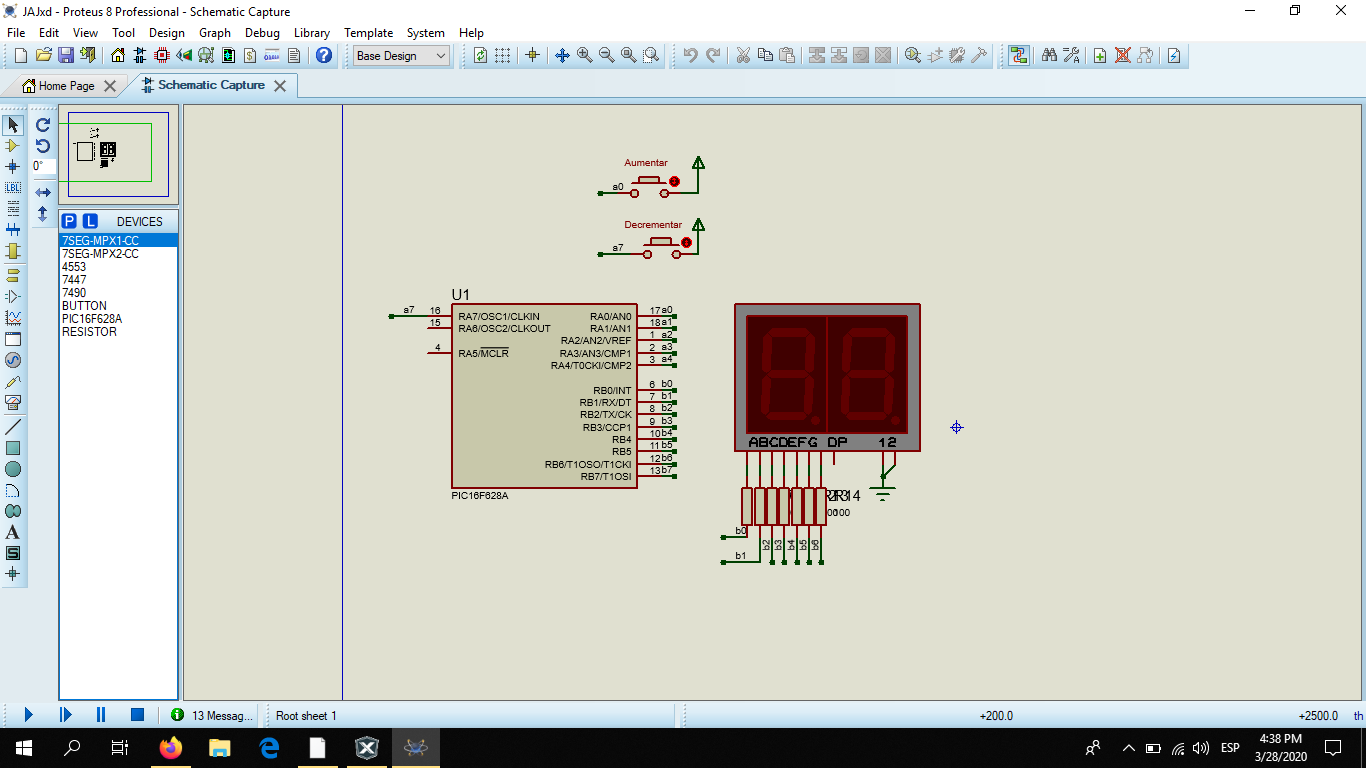Flip vertically with the Y-mirror icon
Screen dimensions: 1366x768
point(43,213)
